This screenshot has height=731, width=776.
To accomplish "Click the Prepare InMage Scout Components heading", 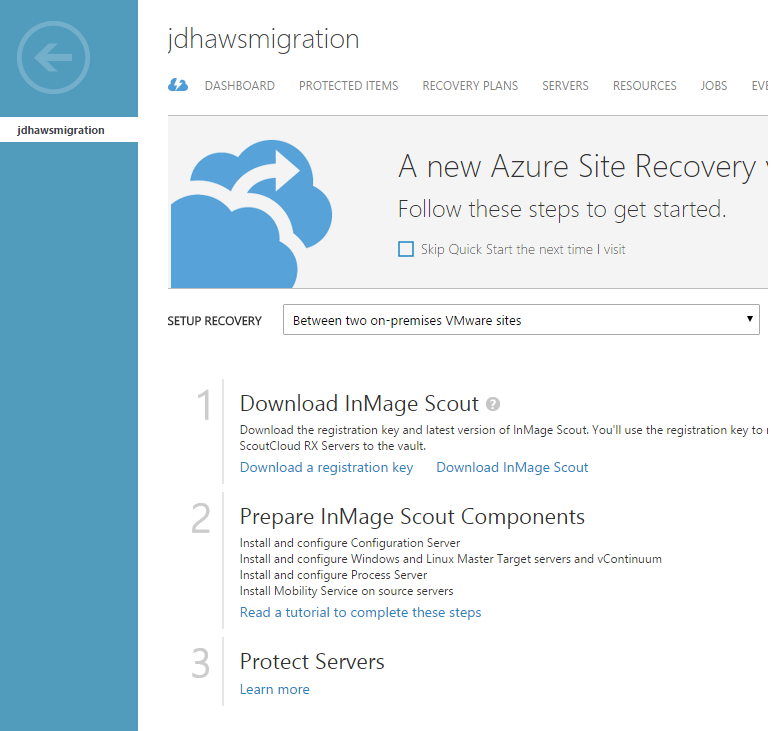I will tap(412, 517).
